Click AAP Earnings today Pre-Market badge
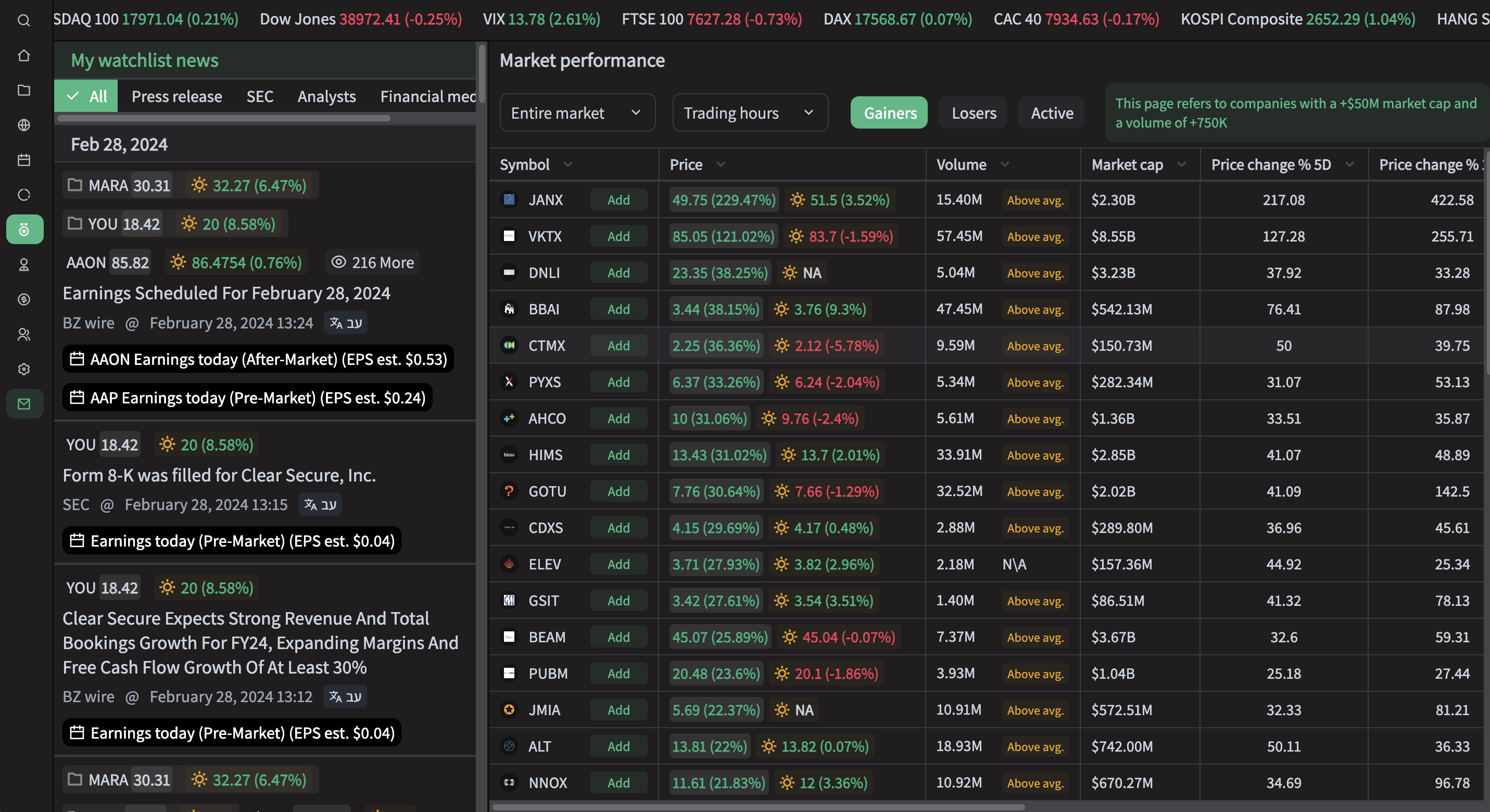1490x812 pixels. 248,397
